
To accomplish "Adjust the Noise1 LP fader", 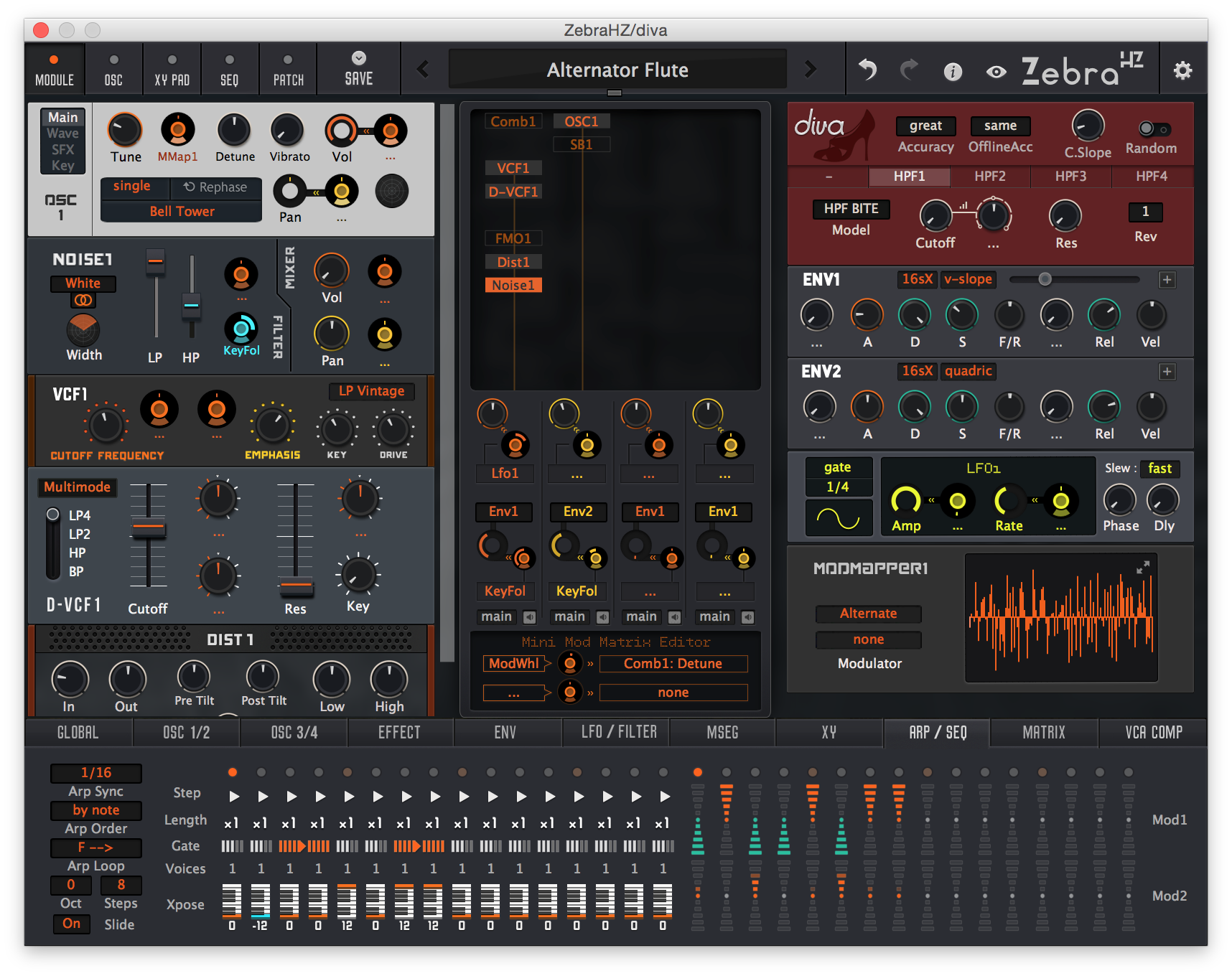I will (155, 262).
